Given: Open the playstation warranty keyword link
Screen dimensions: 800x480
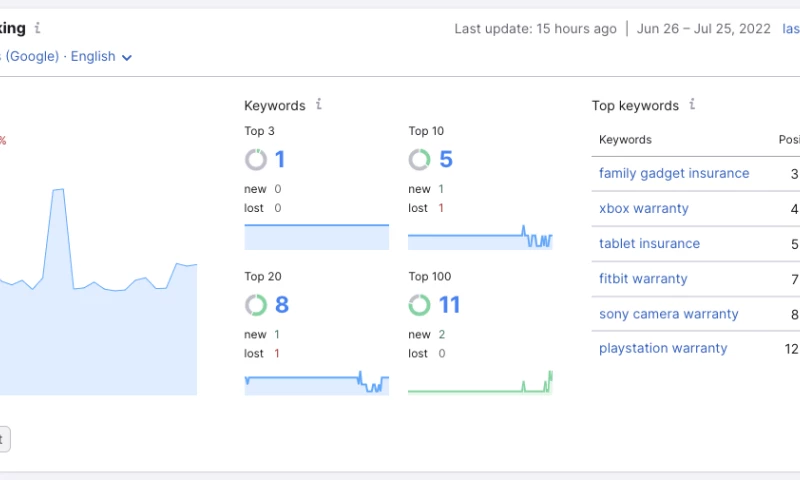Looking at the screenshot, I should (663, 348).
